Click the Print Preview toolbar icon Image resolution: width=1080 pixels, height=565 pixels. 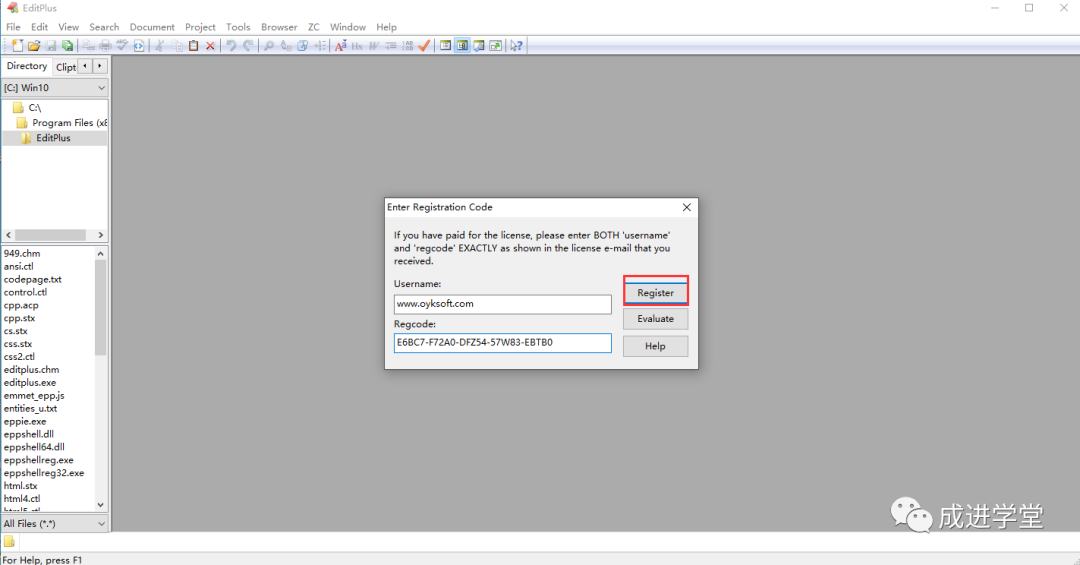point(89,45)
